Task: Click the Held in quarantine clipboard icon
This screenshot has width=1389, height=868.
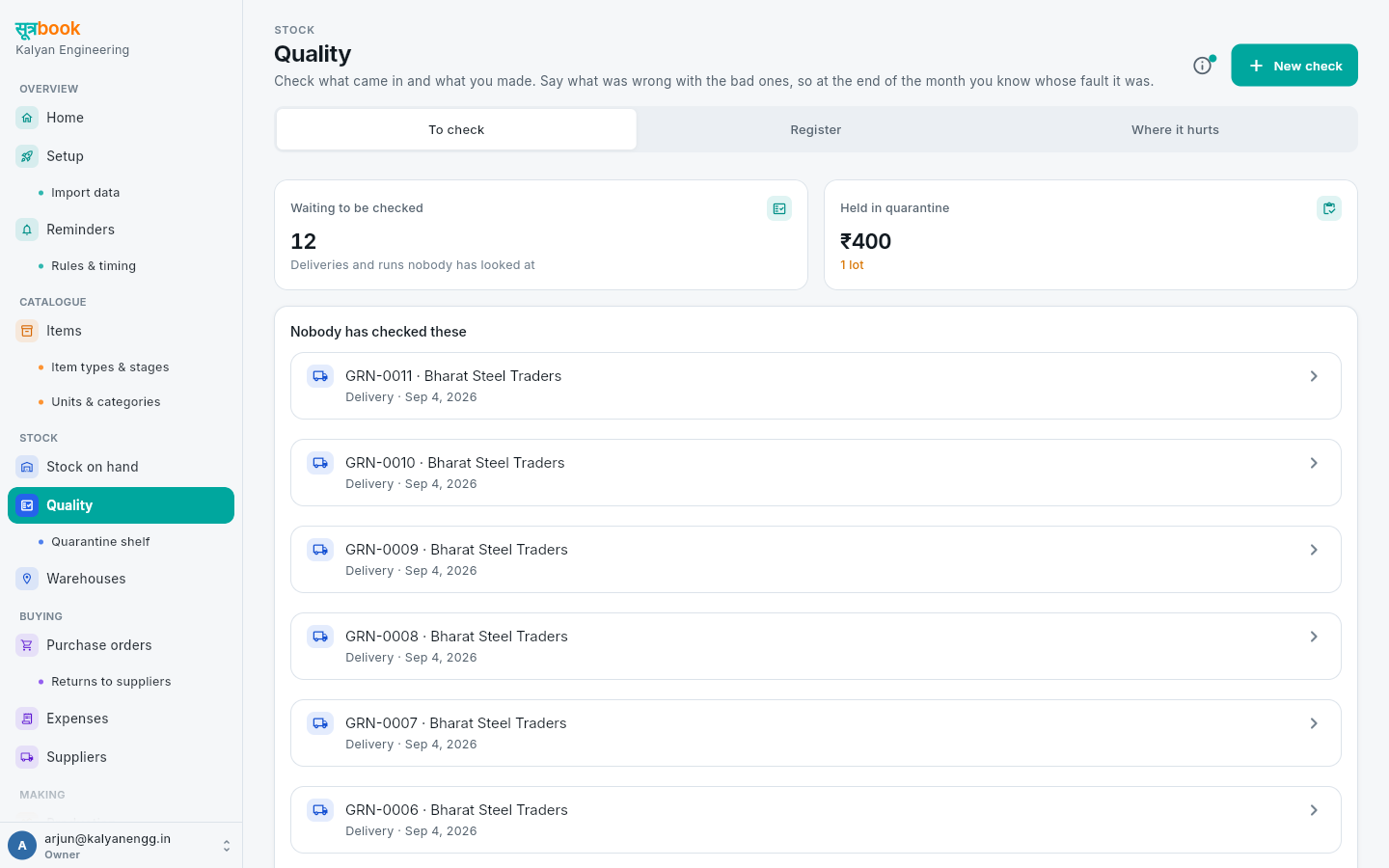Action: point(1329,208)
